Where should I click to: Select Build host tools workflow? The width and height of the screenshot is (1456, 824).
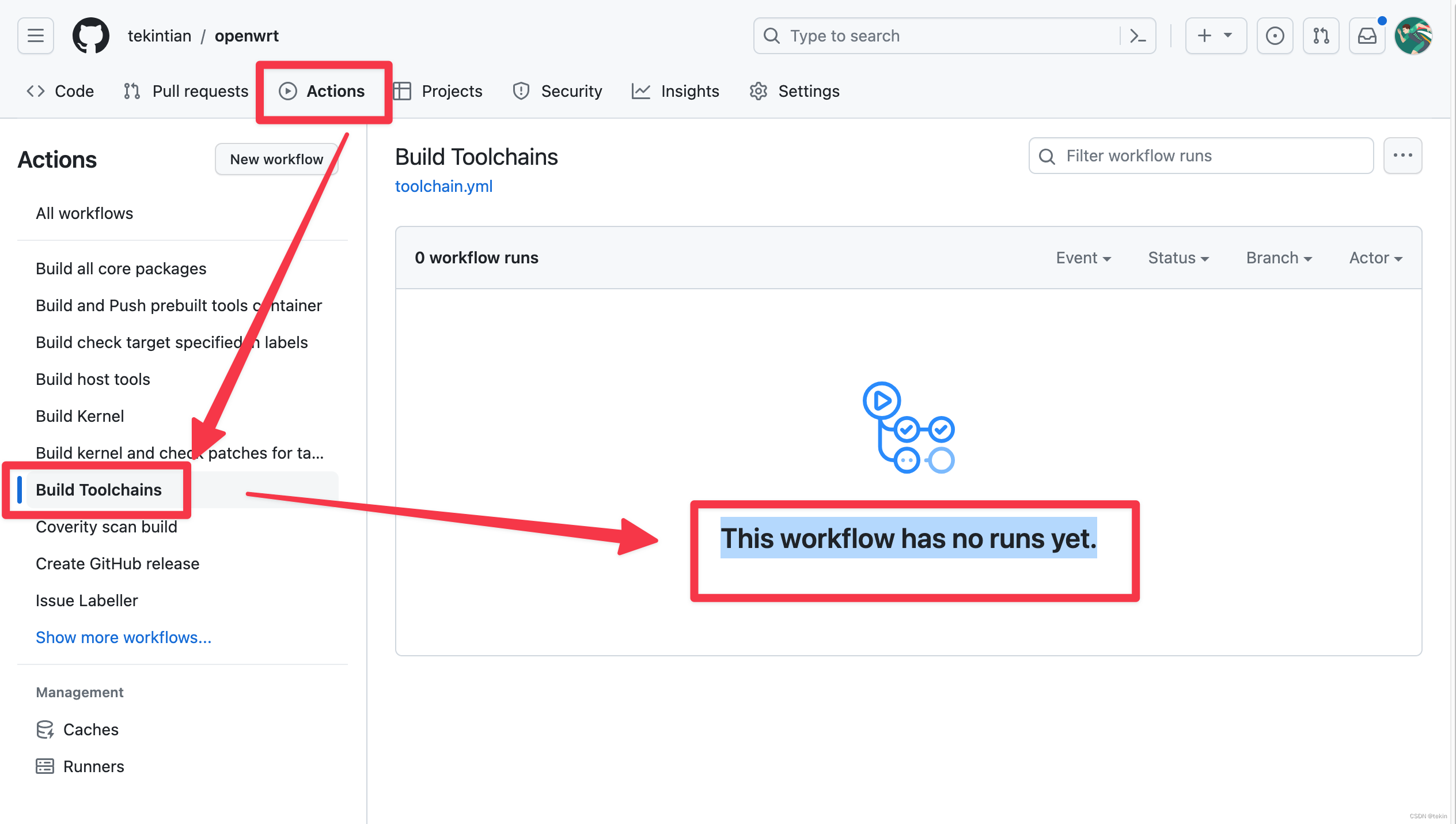pos(183,379)
